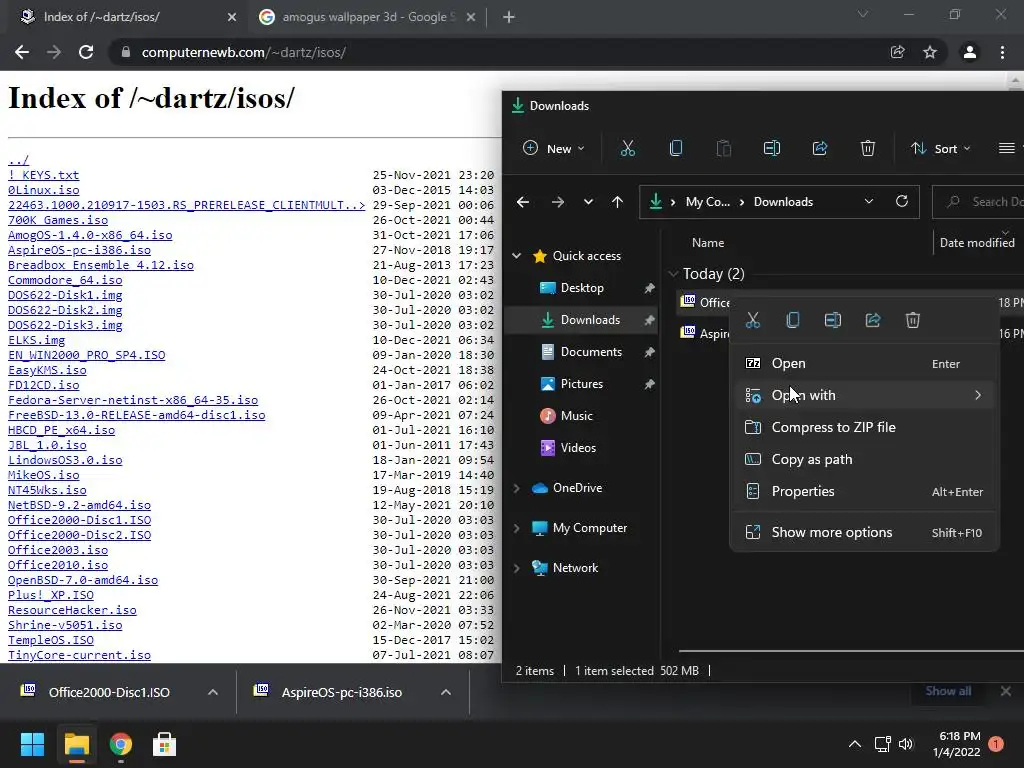This screenshot has width=1024, height=768.
Task: Click the Share icon in context menu
Action: pos(873,320)
